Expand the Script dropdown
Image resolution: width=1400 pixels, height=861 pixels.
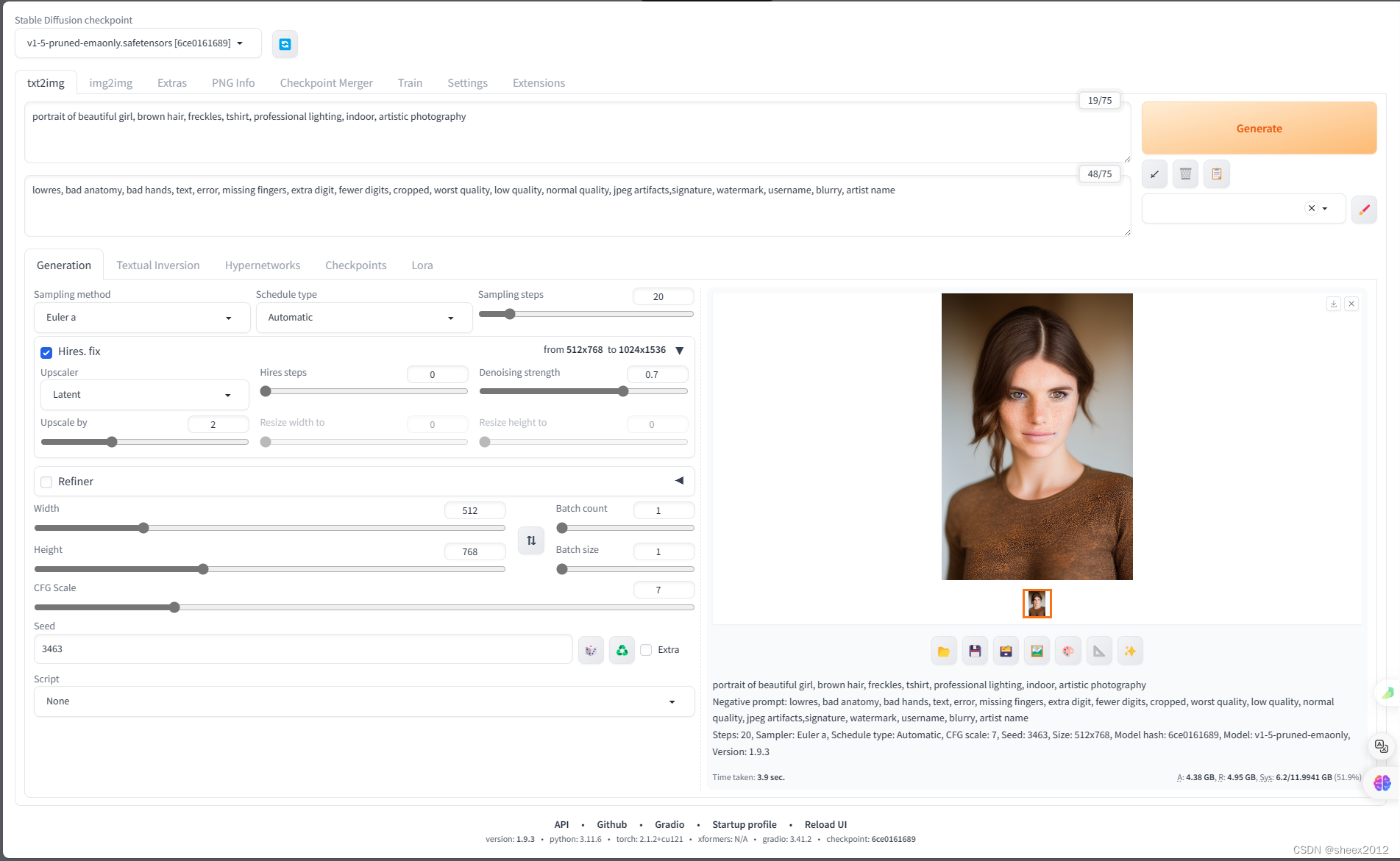(363, 701)
